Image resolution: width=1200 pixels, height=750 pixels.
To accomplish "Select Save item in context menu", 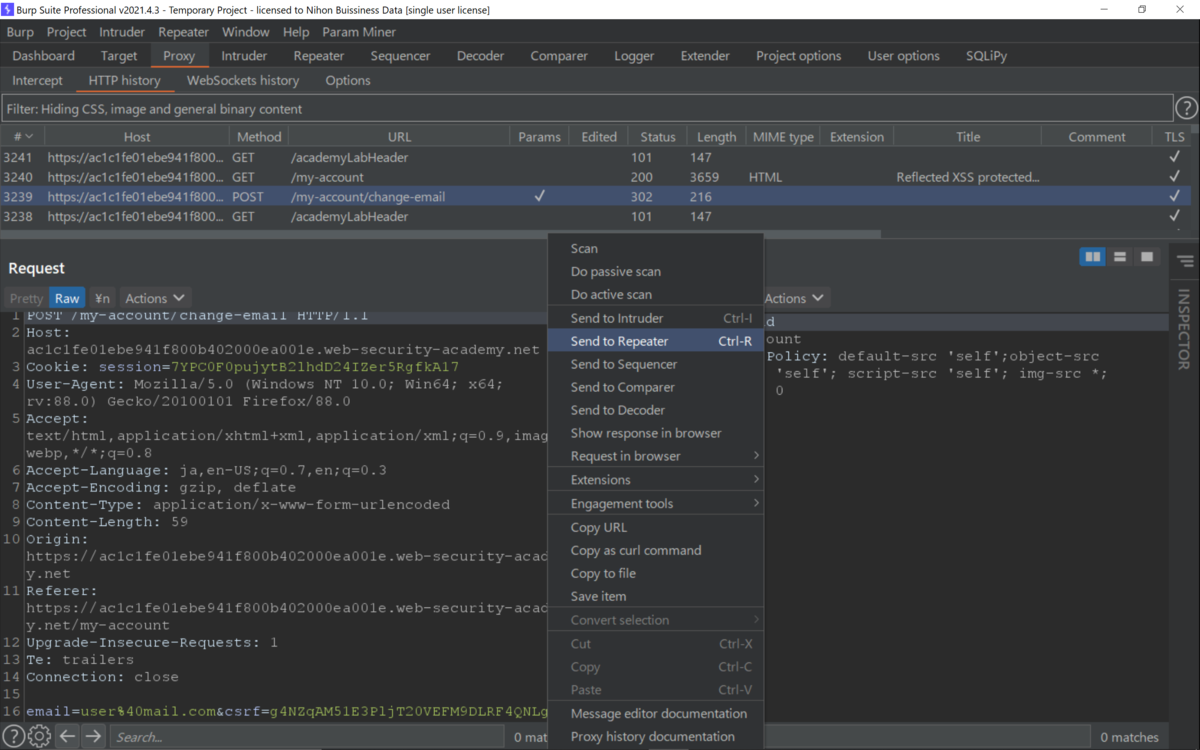I will pos(655,596).
